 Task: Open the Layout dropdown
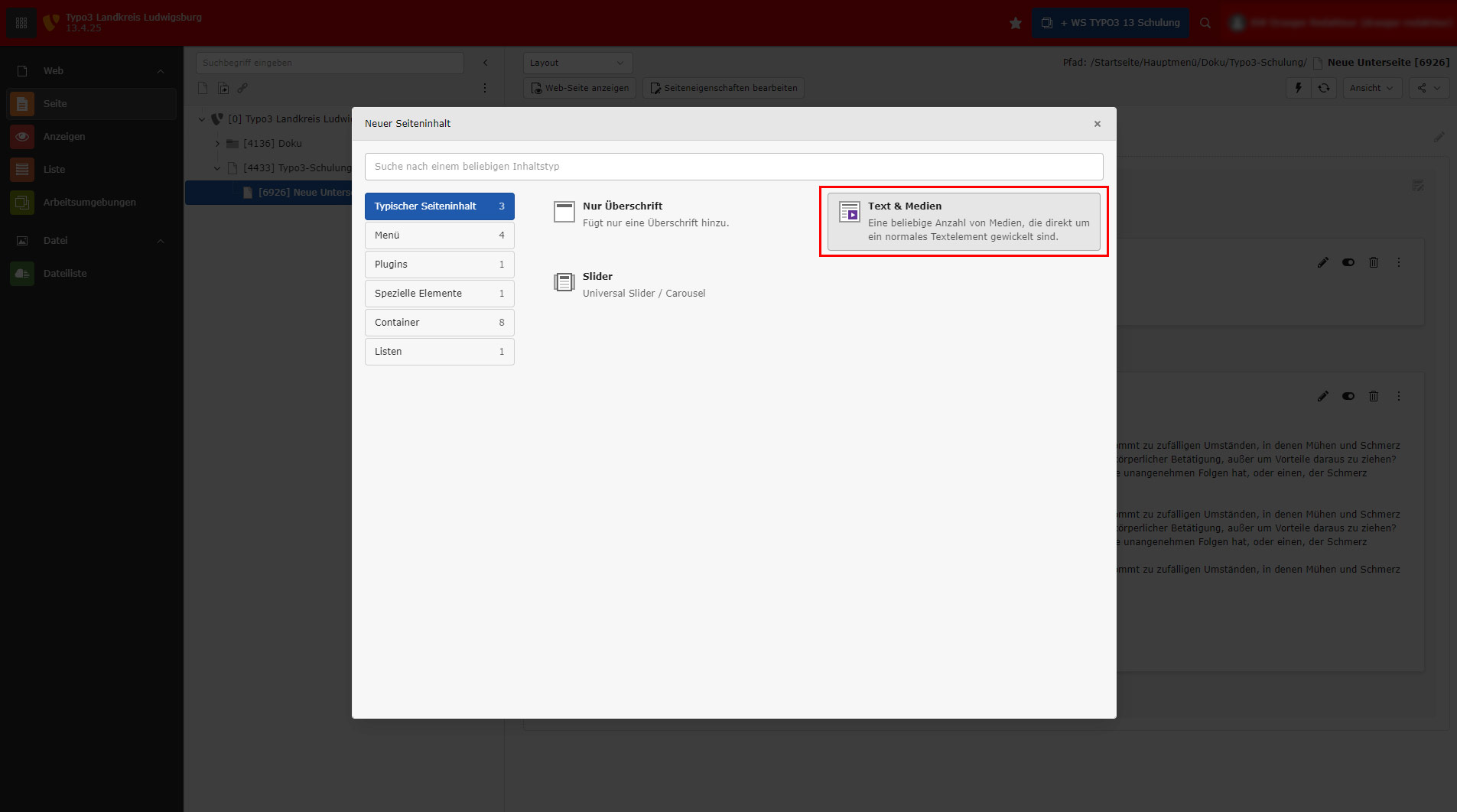tap(577, 63)
